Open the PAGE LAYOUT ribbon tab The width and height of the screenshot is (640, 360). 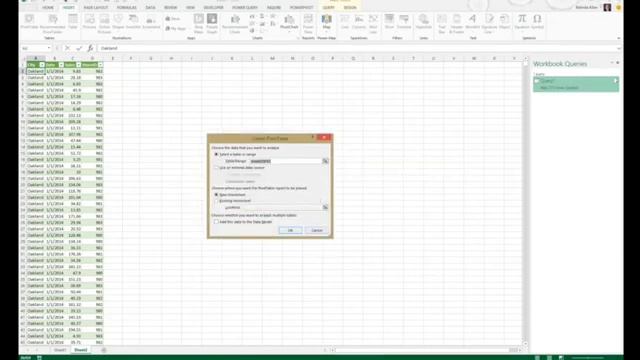tap(96, 8)
